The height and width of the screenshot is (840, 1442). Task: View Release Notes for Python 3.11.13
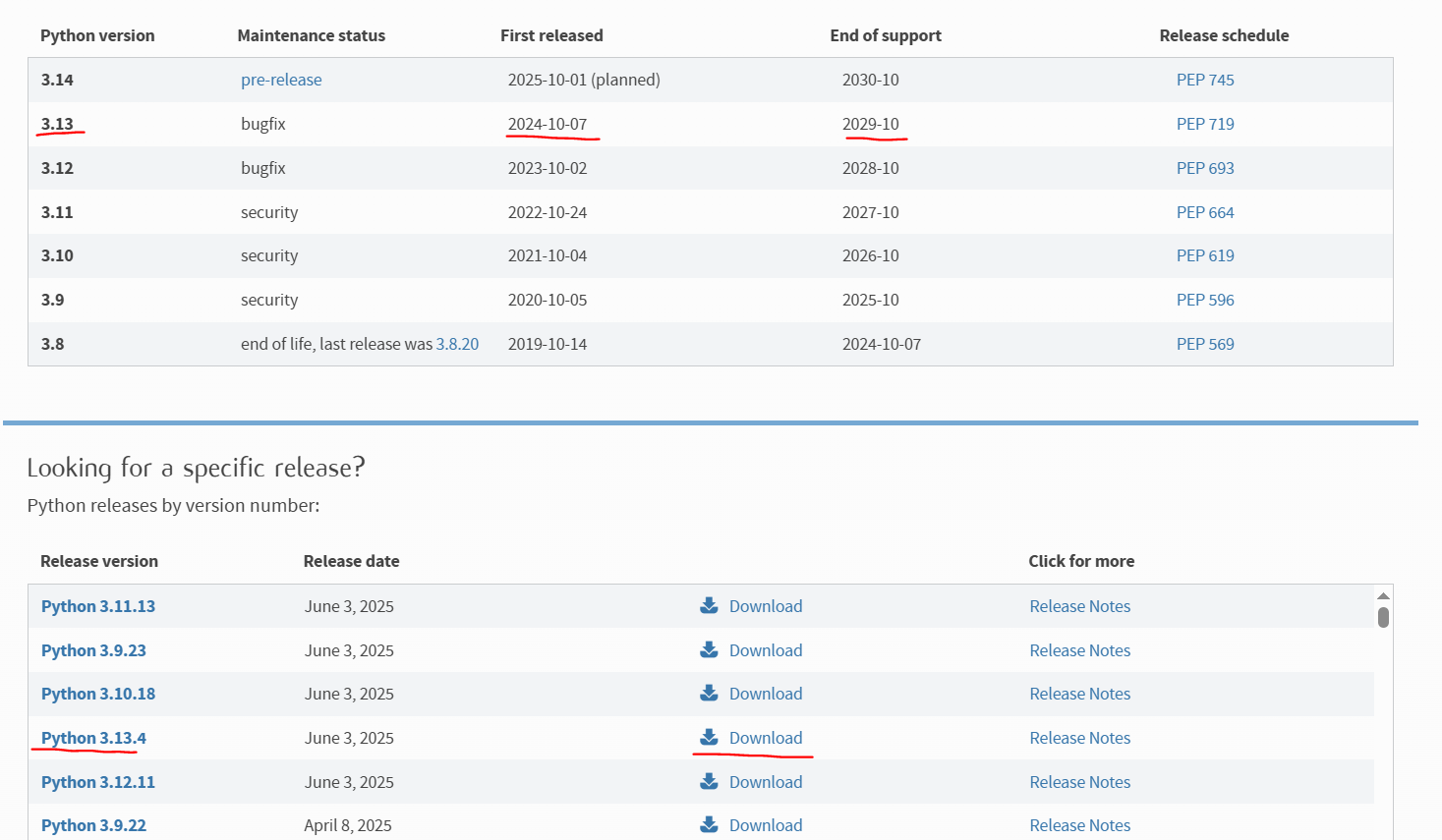click(x=1080, y=606)
